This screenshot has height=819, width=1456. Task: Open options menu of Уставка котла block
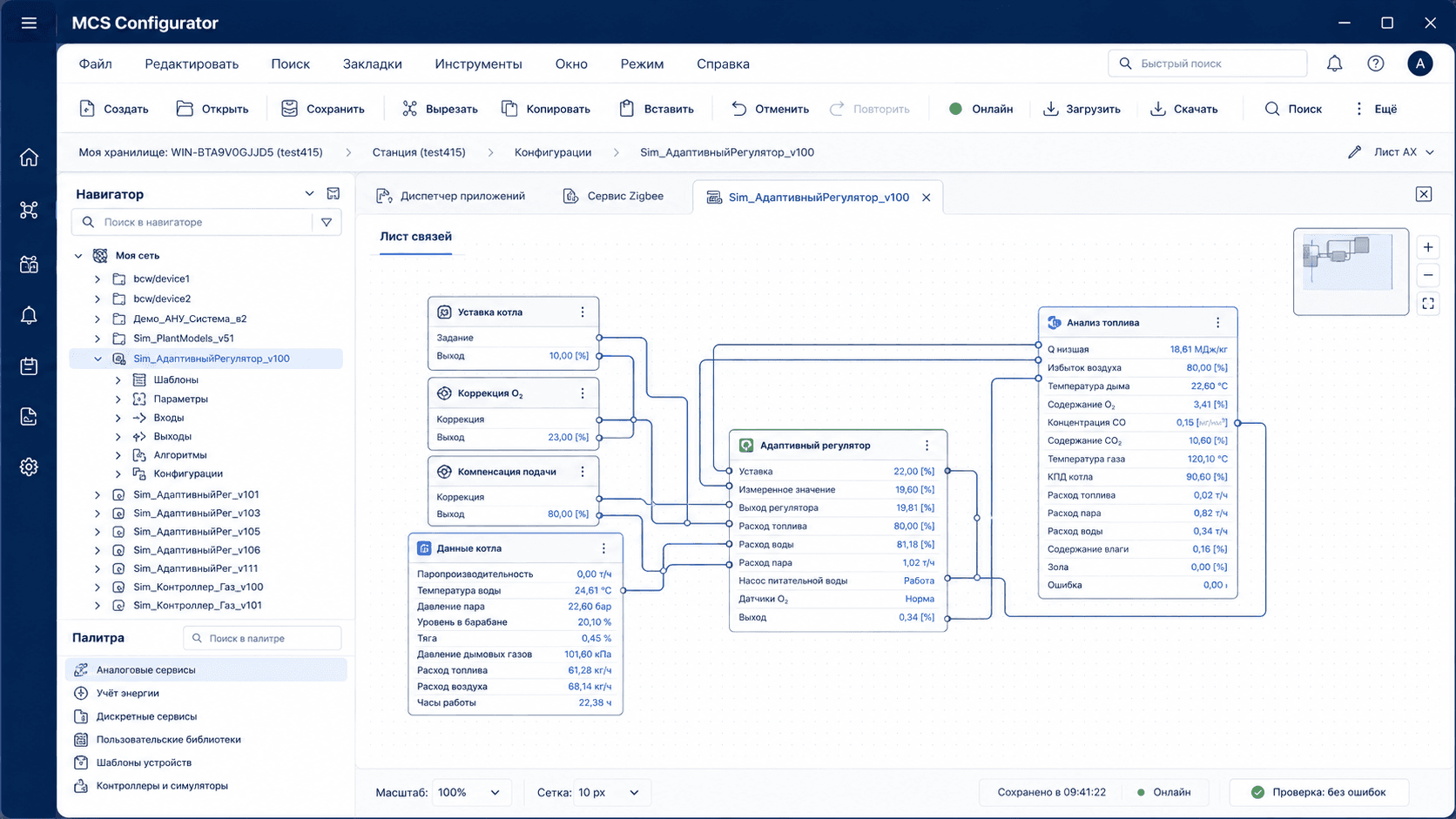(583, 312)
